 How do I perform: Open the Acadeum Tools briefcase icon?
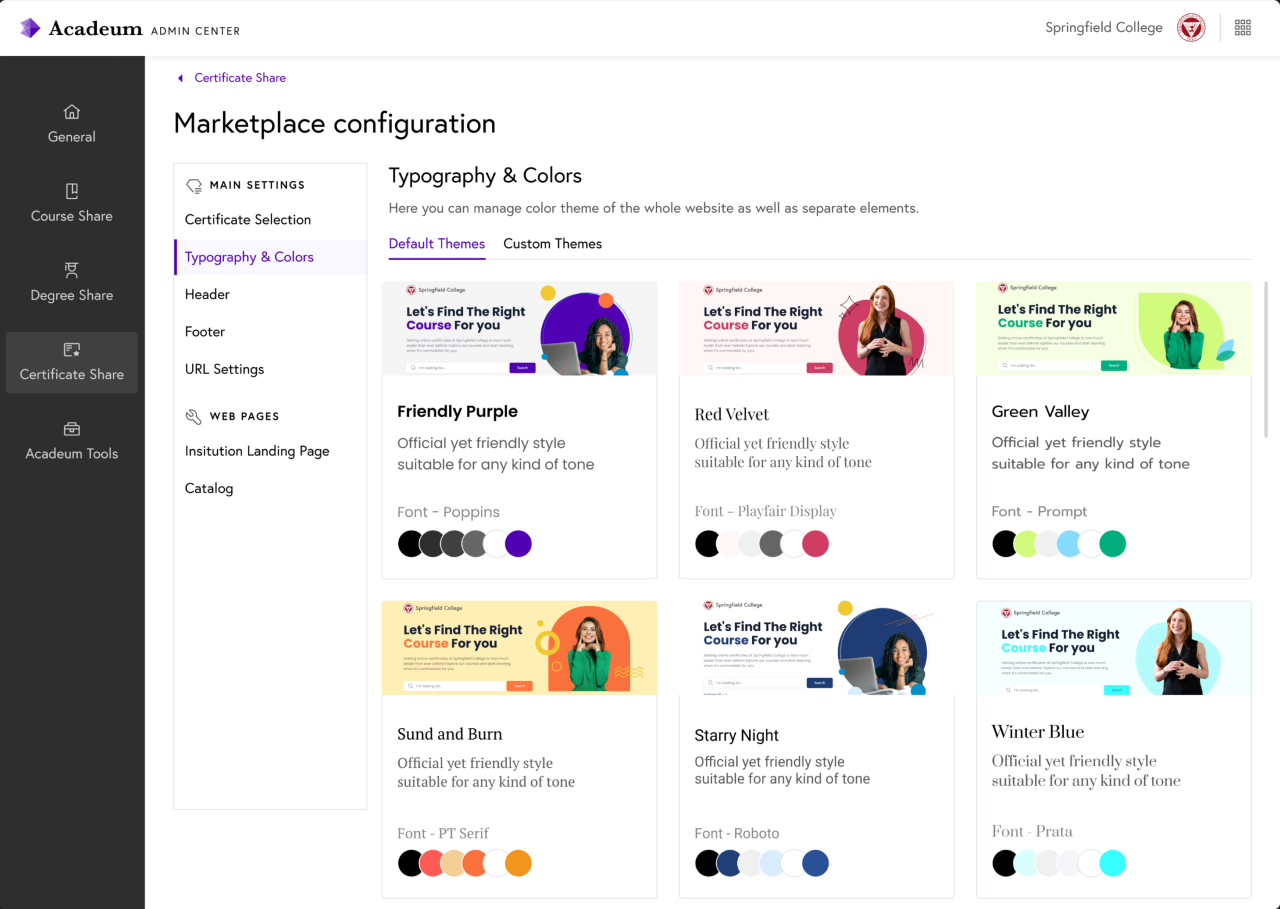tap(72, 429)
